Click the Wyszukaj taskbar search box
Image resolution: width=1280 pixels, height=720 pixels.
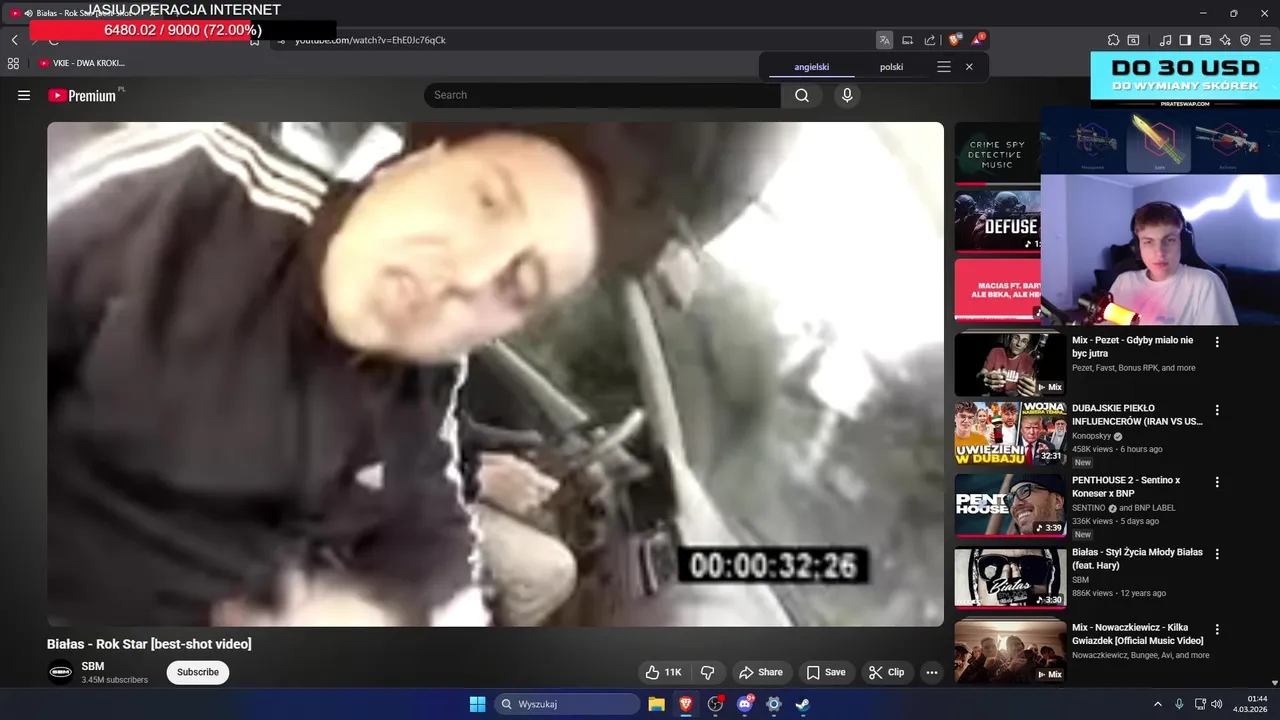click(567, 704)
